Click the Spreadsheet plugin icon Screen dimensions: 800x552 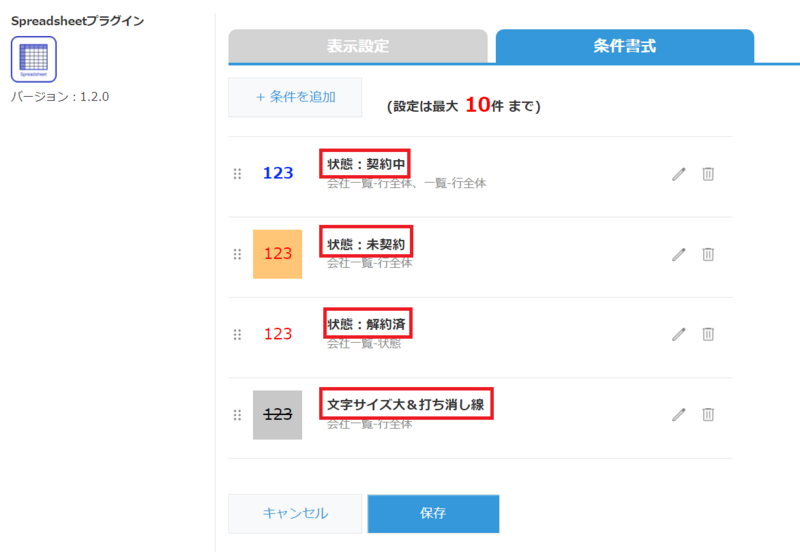pyautogui.click(x=33, y=59)
